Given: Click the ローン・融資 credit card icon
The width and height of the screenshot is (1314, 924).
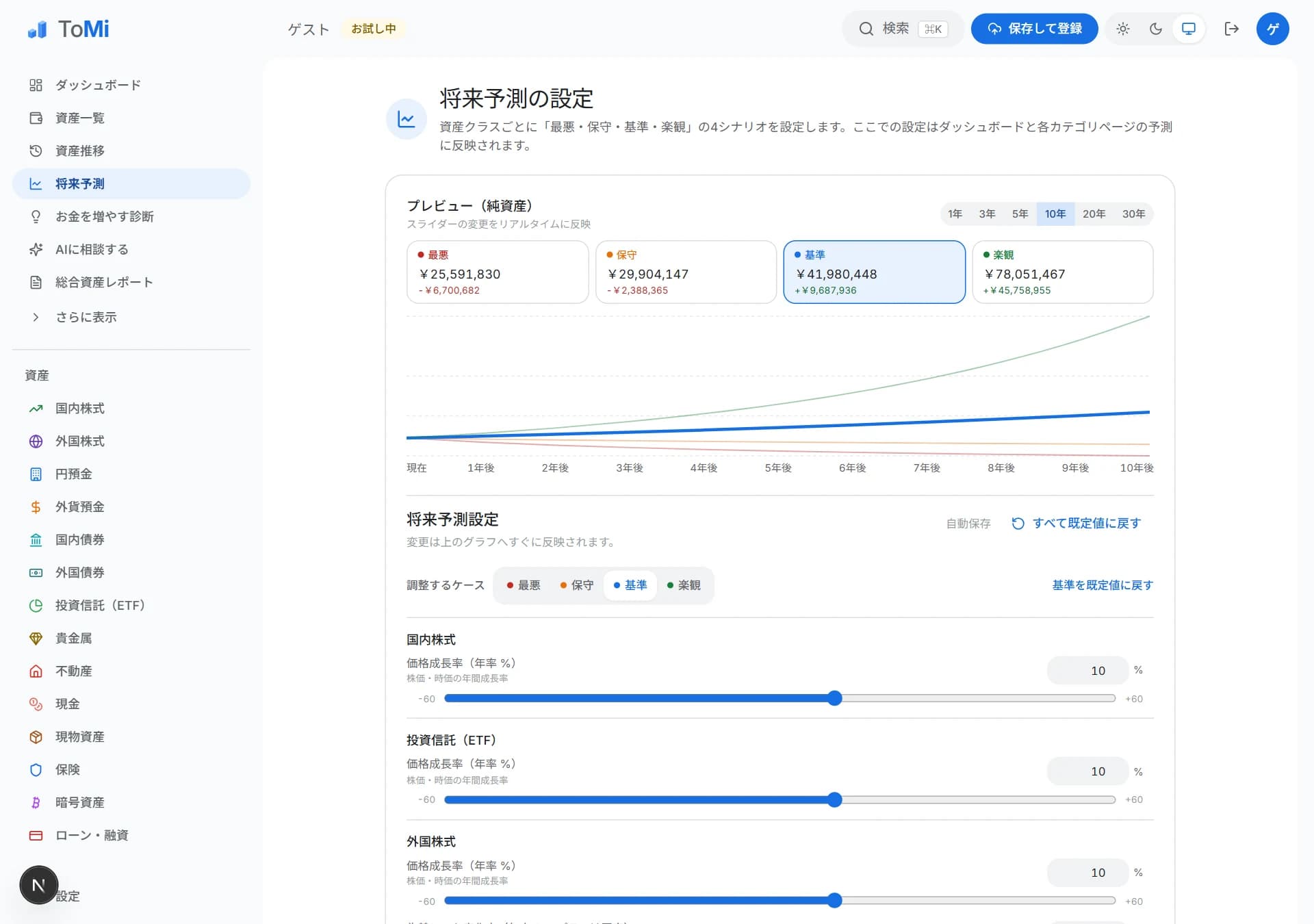Looking at the screenshot, I should click(36, 836).
